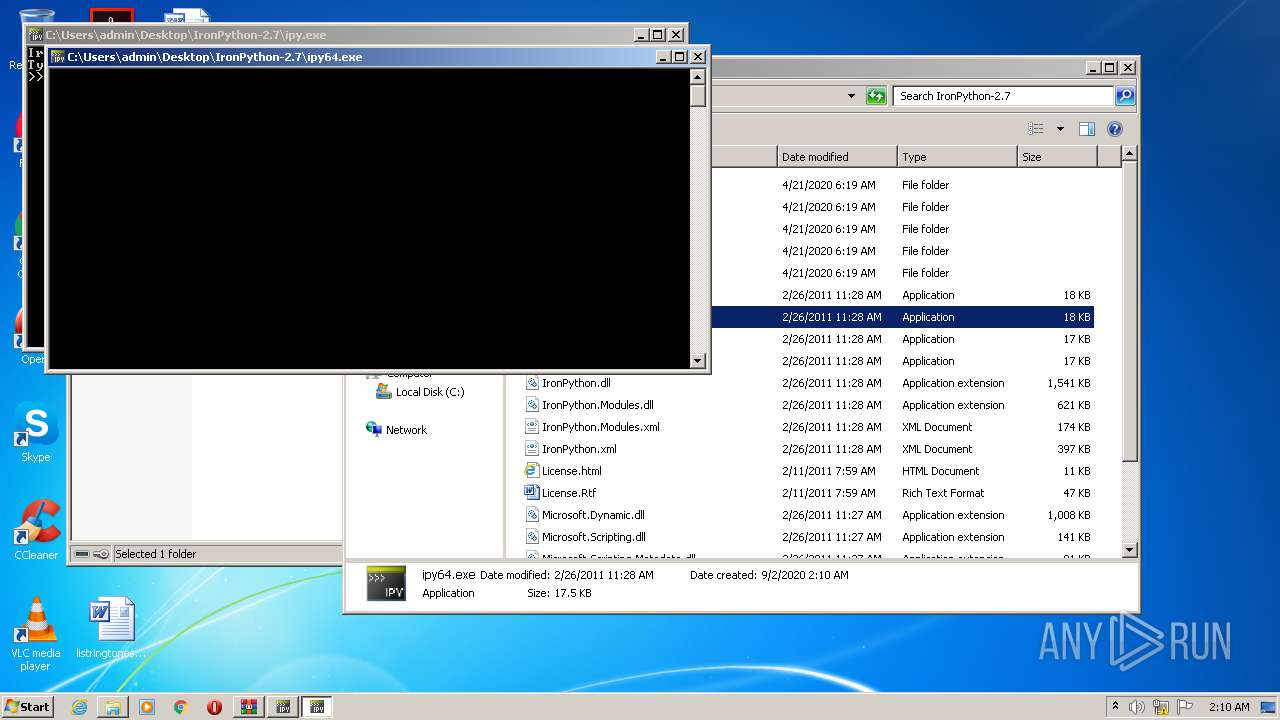Click Selected 1 folder status text
The image size is (1280, 720).
pyautogui.click(x=155, y=554)
